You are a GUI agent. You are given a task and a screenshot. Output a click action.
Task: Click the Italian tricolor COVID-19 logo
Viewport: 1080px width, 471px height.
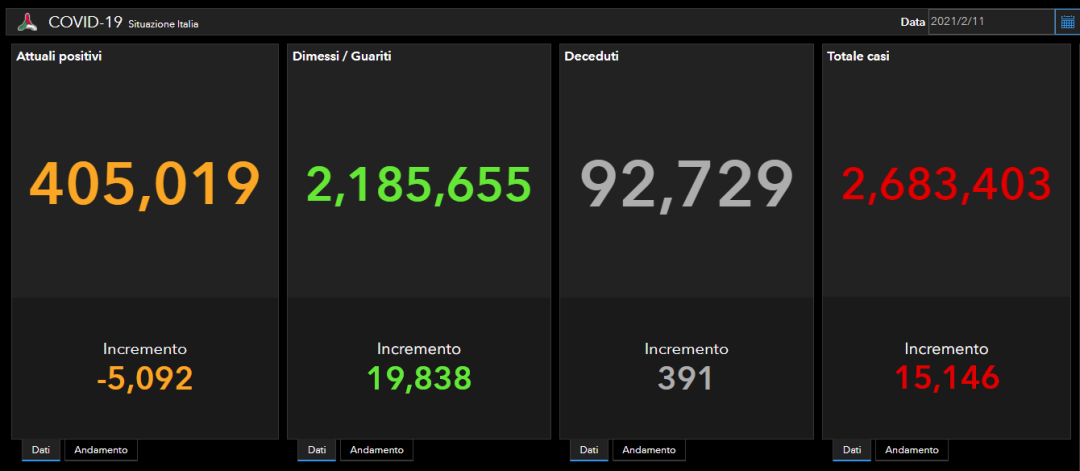point(27,22)
